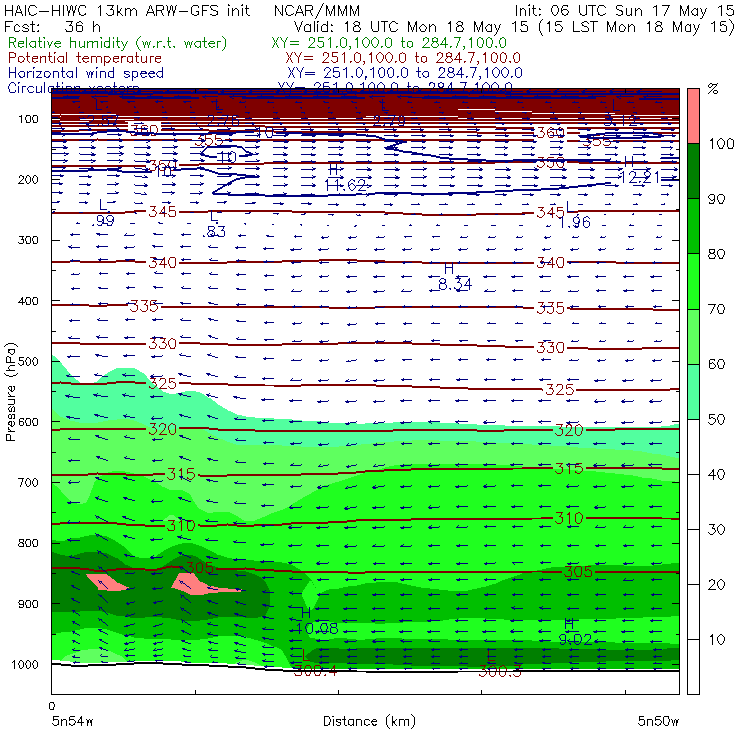Click the red 'Potential temperature' legend label
Viewport: 740px width, 740px height.
pos(84,58)
